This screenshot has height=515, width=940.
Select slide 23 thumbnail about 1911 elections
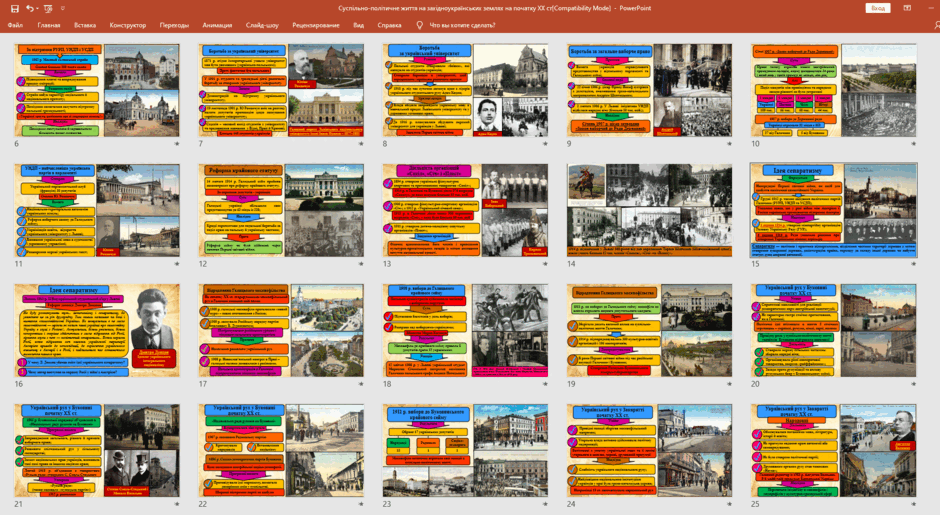coord(465,450)
